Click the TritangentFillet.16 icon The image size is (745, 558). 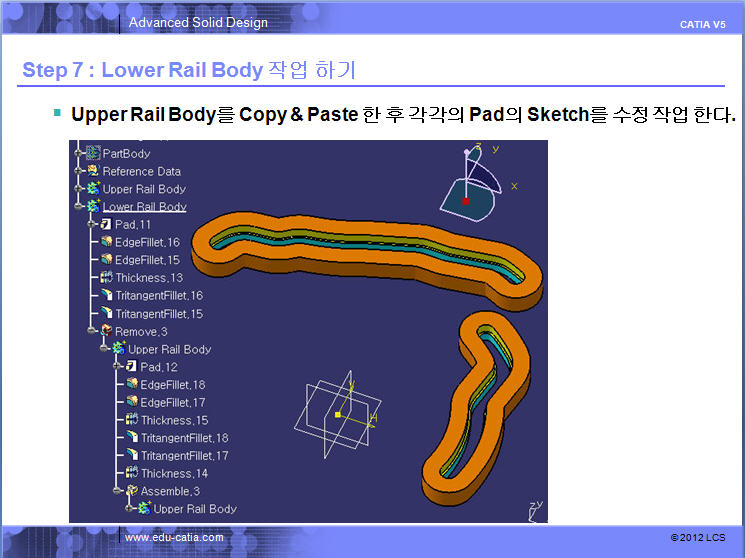pos(106,296)
